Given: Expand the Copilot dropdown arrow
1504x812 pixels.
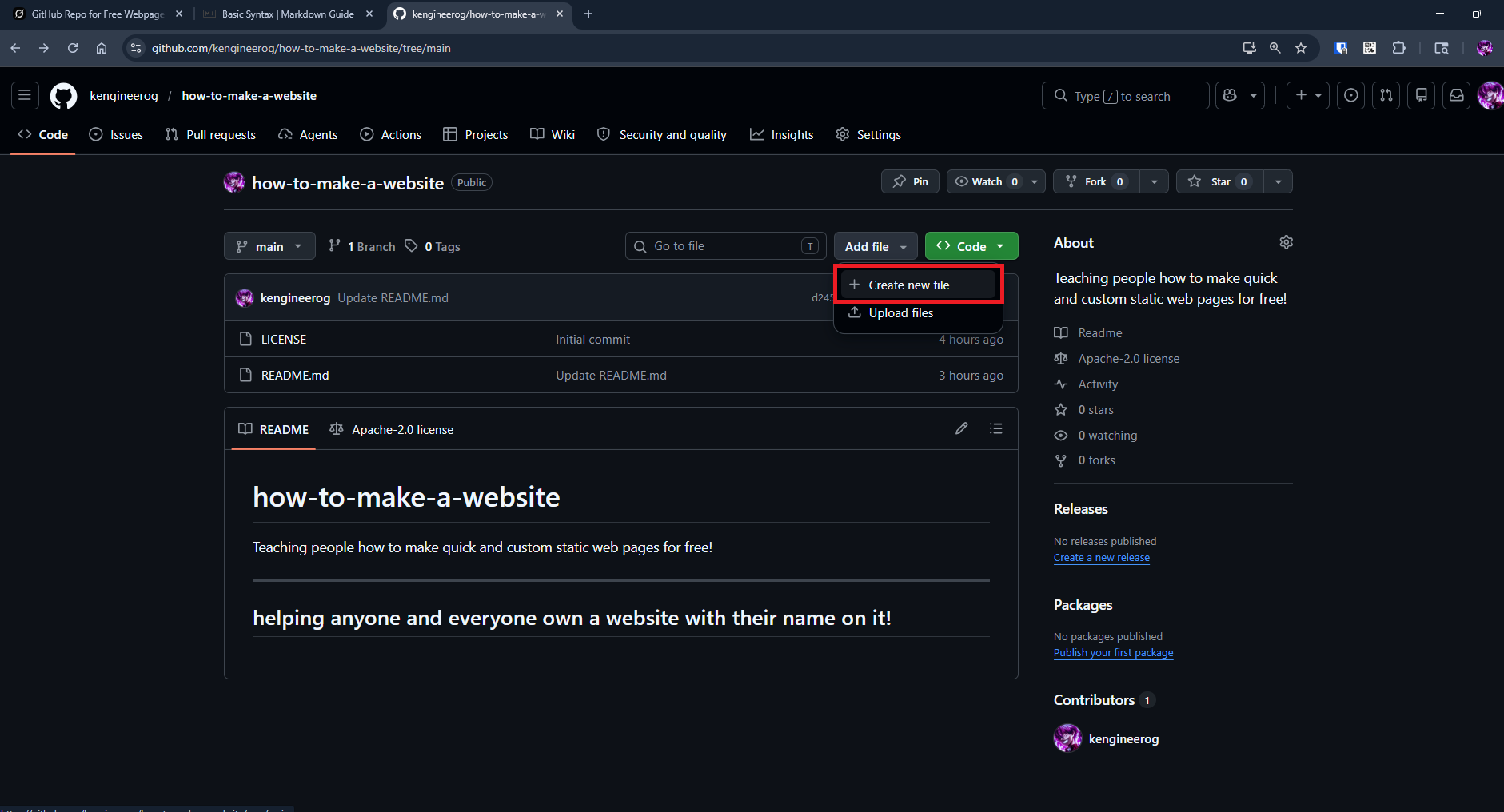Looking at the screenshot, I should [x=1254, y=95].
